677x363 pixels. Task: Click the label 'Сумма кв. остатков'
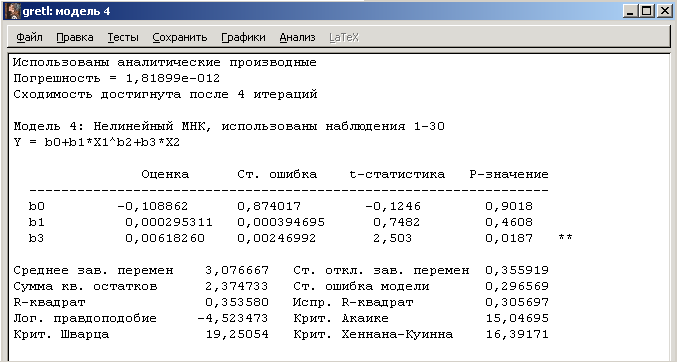click(85, 287)
